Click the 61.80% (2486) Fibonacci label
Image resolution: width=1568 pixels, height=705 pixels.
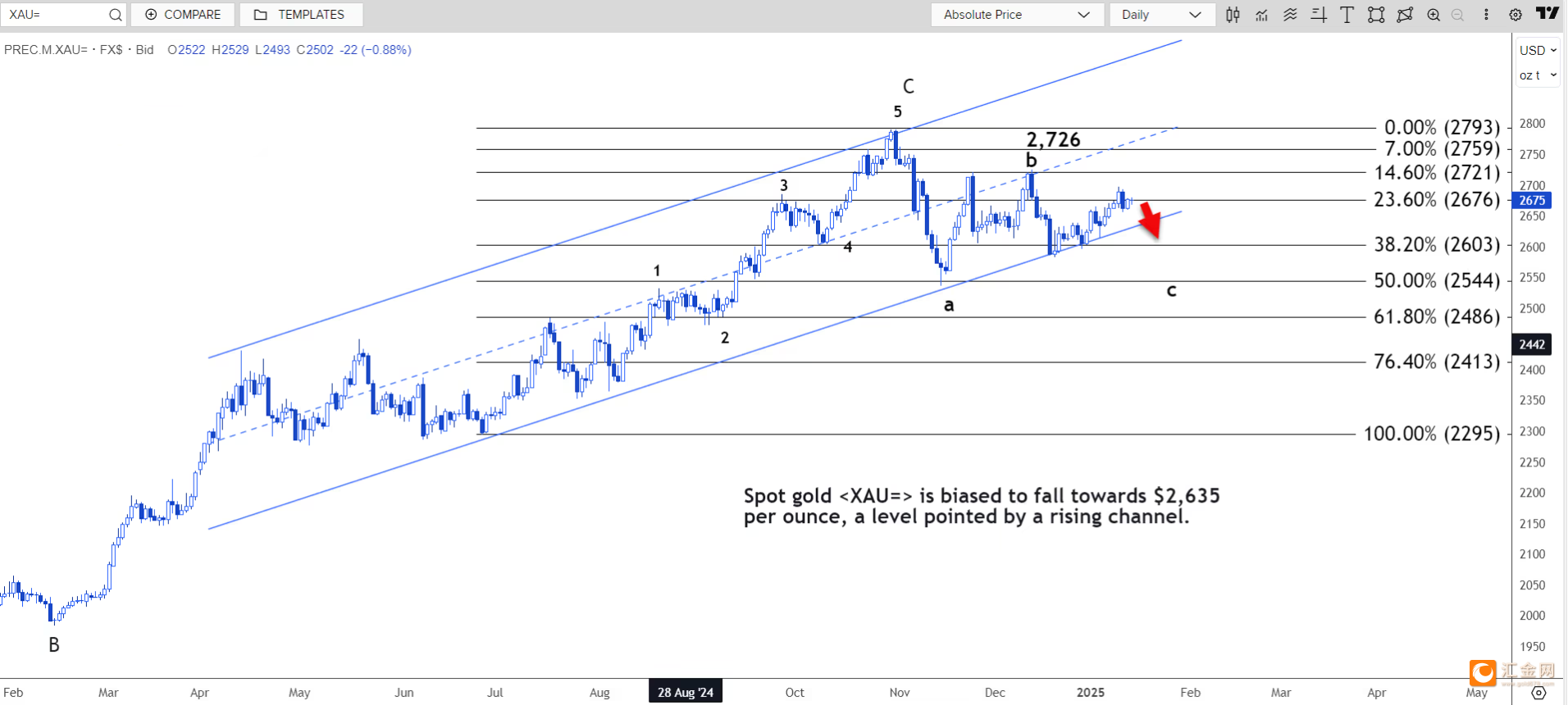pyautogui.click(x=1437, y=316)
